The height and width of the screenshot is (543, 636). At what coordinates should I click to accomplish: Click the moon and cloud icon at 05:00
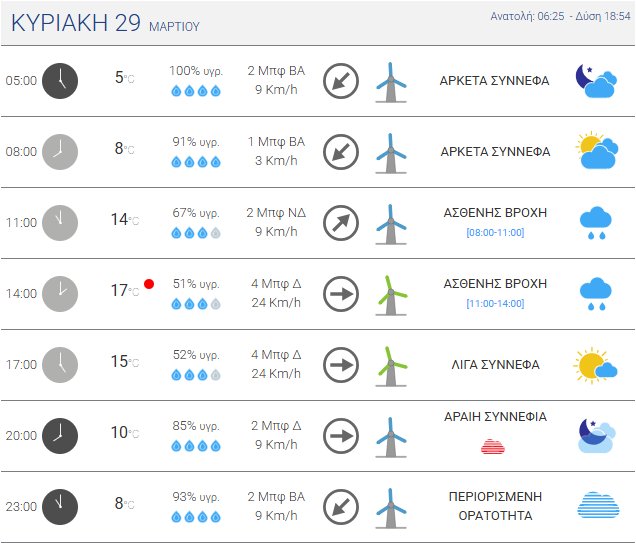click(x=595, y=81)
